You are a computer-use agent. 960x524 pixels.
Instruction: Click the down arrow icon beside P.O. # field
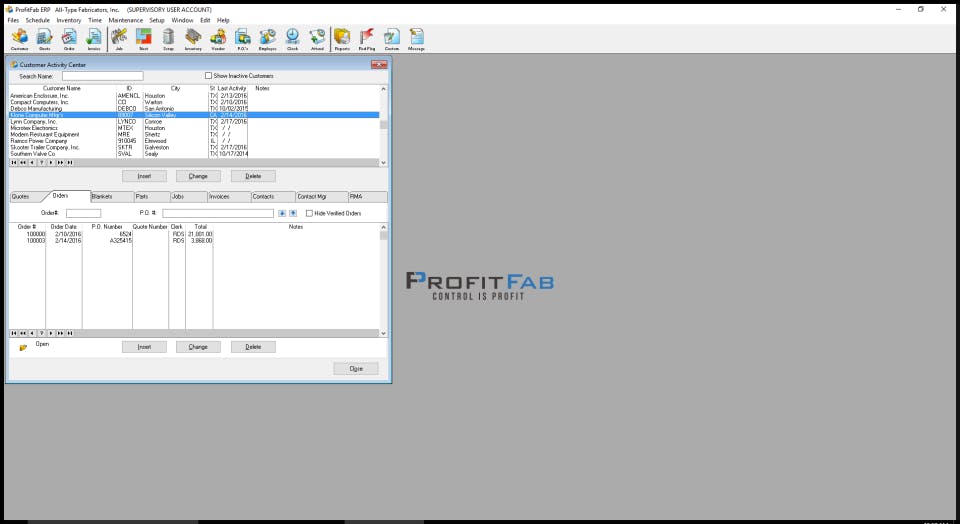pyautogui.click(x=282, y=214)
